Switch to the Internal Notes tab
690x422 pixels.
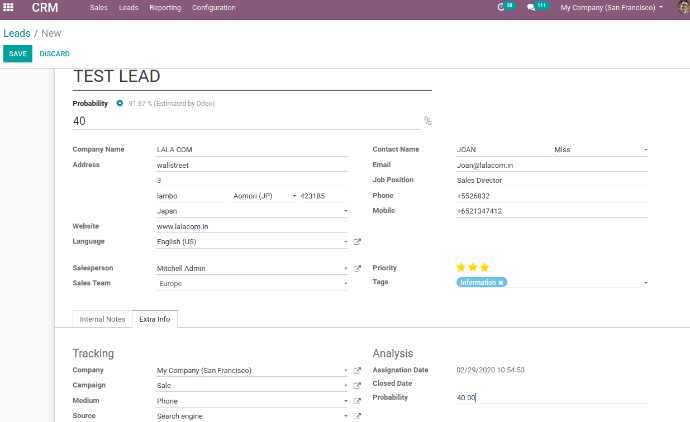coord(102,319)
